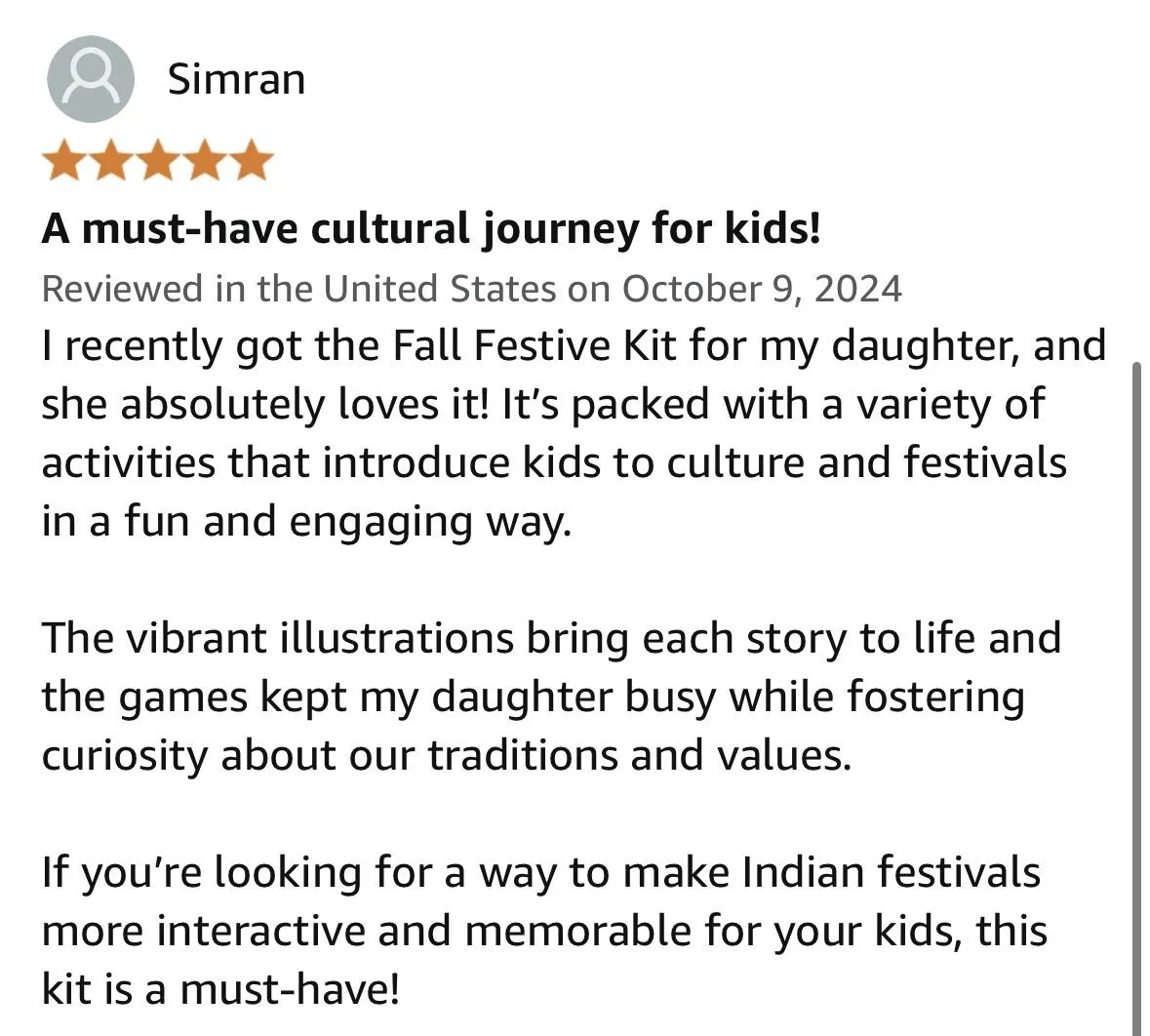This screenshot has height=1036, width=1150.
Task: Click the third rating star
Action: [x=158, y=161]
